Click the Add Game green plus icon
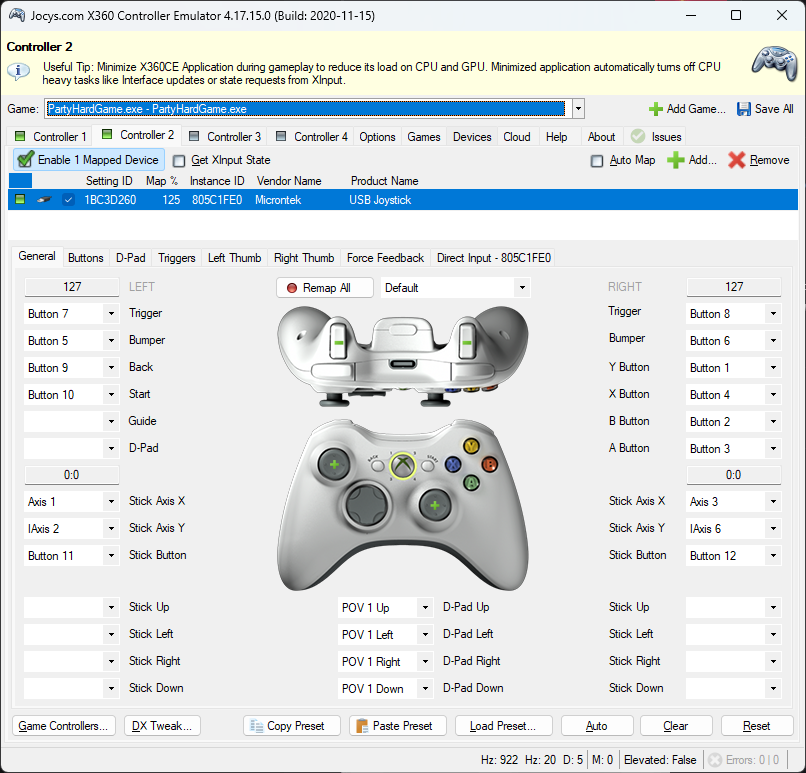Image resolution: width=806 pixels, height=773 pixels. click(655, 109)
